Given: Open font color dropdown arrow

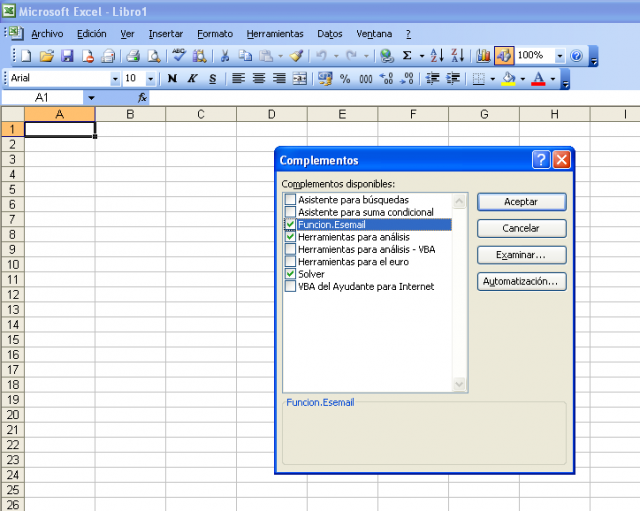Looking at the screenshot, I should point(553,78).
